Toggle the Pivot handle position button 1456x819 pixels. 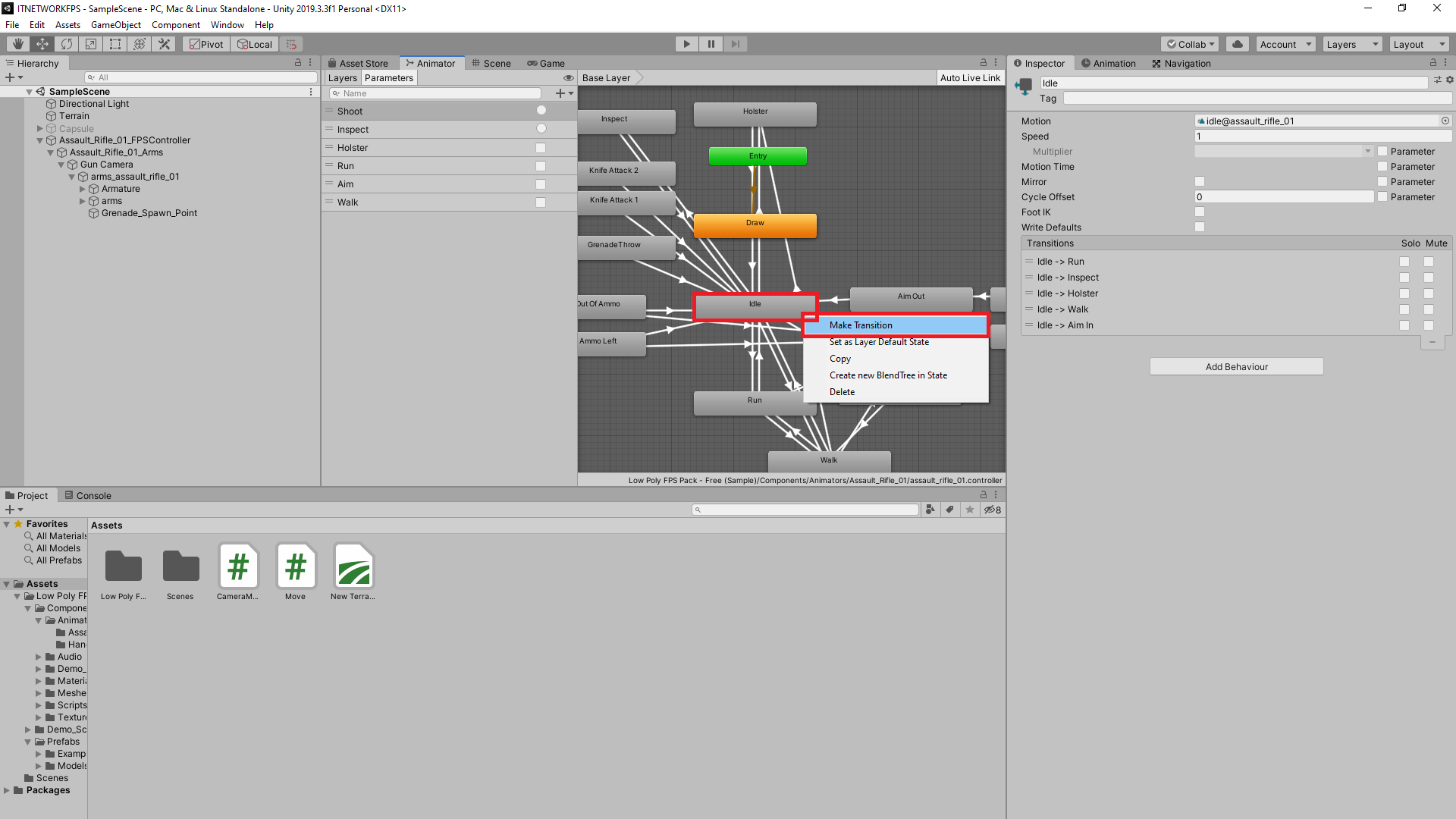pos(206,43)
